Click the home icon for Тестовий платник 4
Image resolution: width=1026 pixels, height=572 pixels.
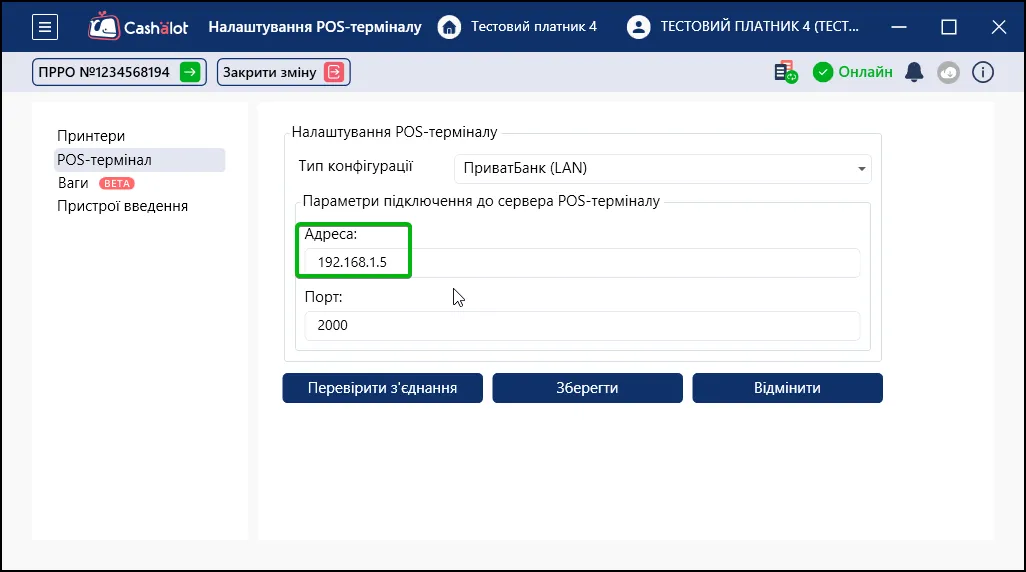(449, 27)
